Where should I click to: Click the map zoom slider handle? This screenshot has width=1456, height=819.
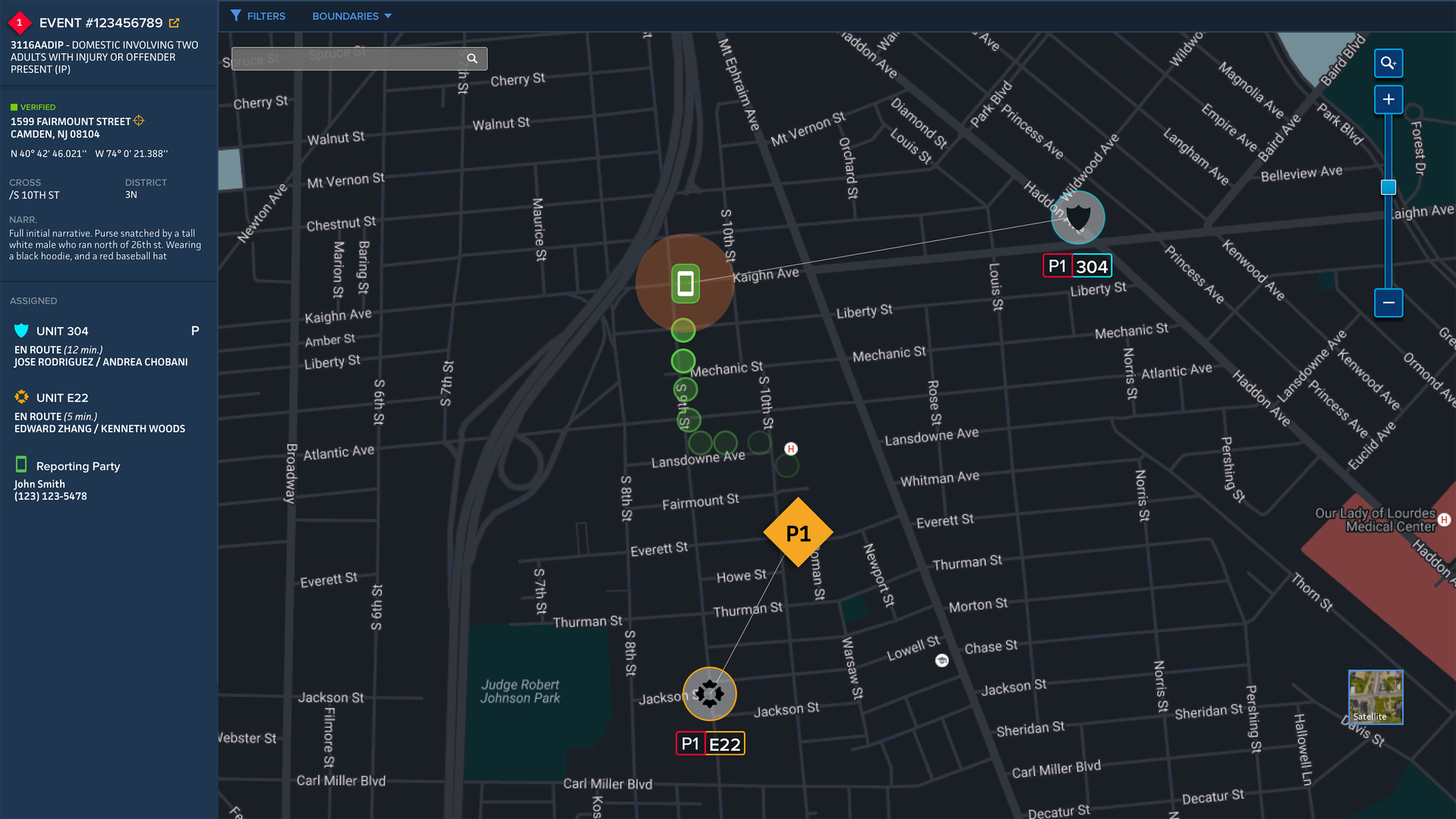pos(1389,187)
